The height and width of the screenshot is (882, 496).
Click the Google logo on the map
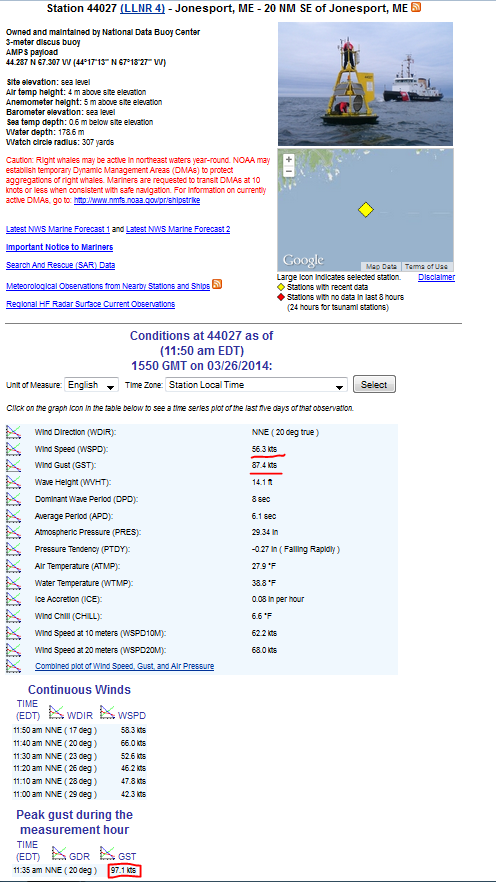[x=303, y=260]
